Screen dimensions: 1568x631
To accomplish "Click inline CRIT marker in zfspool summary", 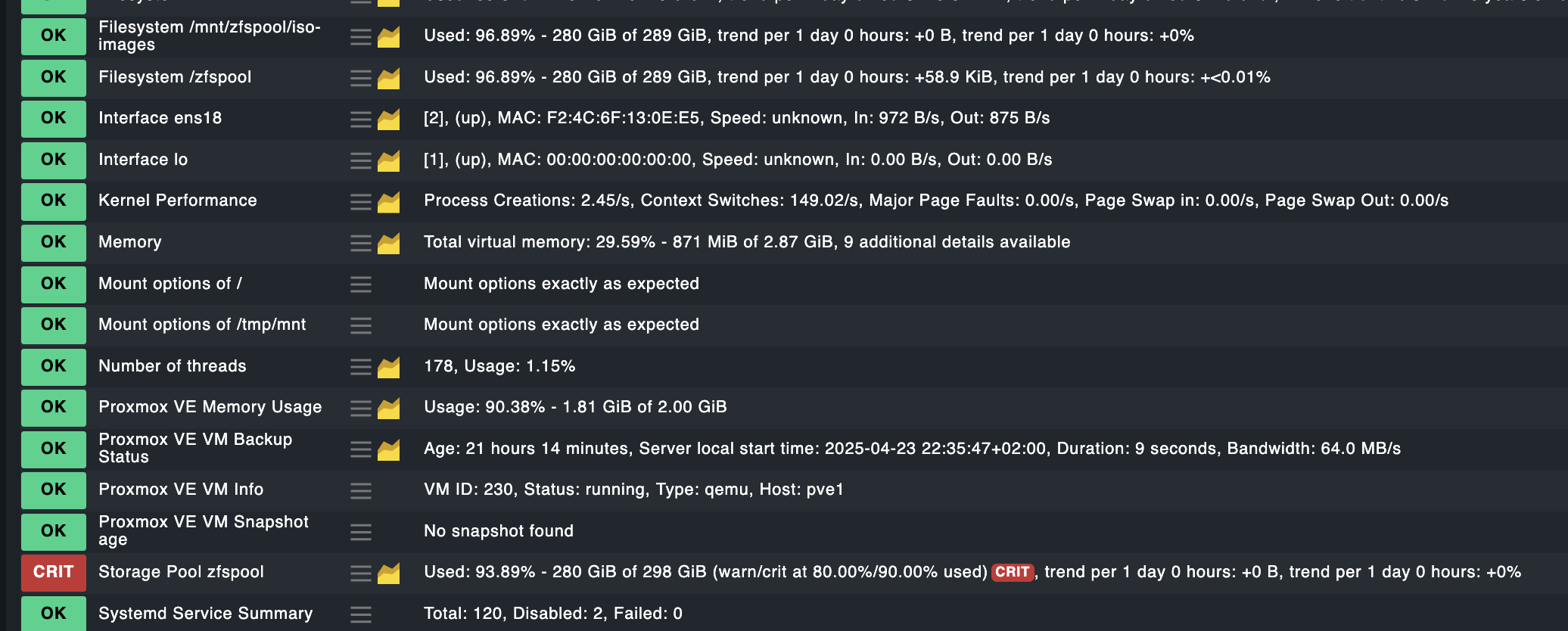I will [1012, 573].
